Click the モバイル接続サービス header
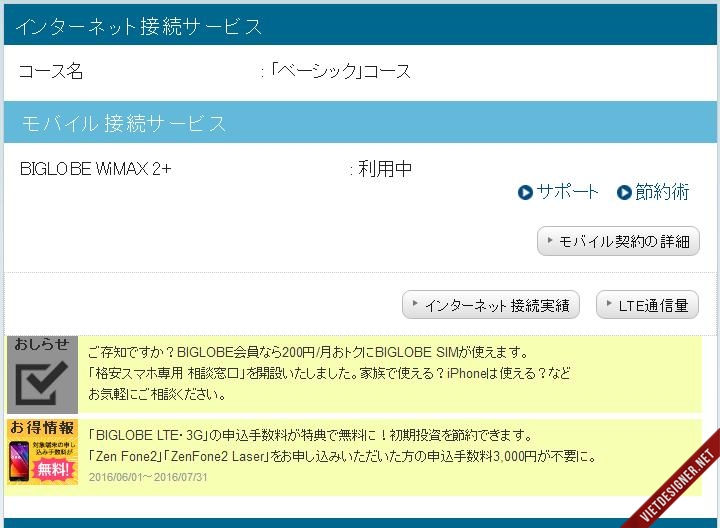Screen dimensions: 720x528 360,123
